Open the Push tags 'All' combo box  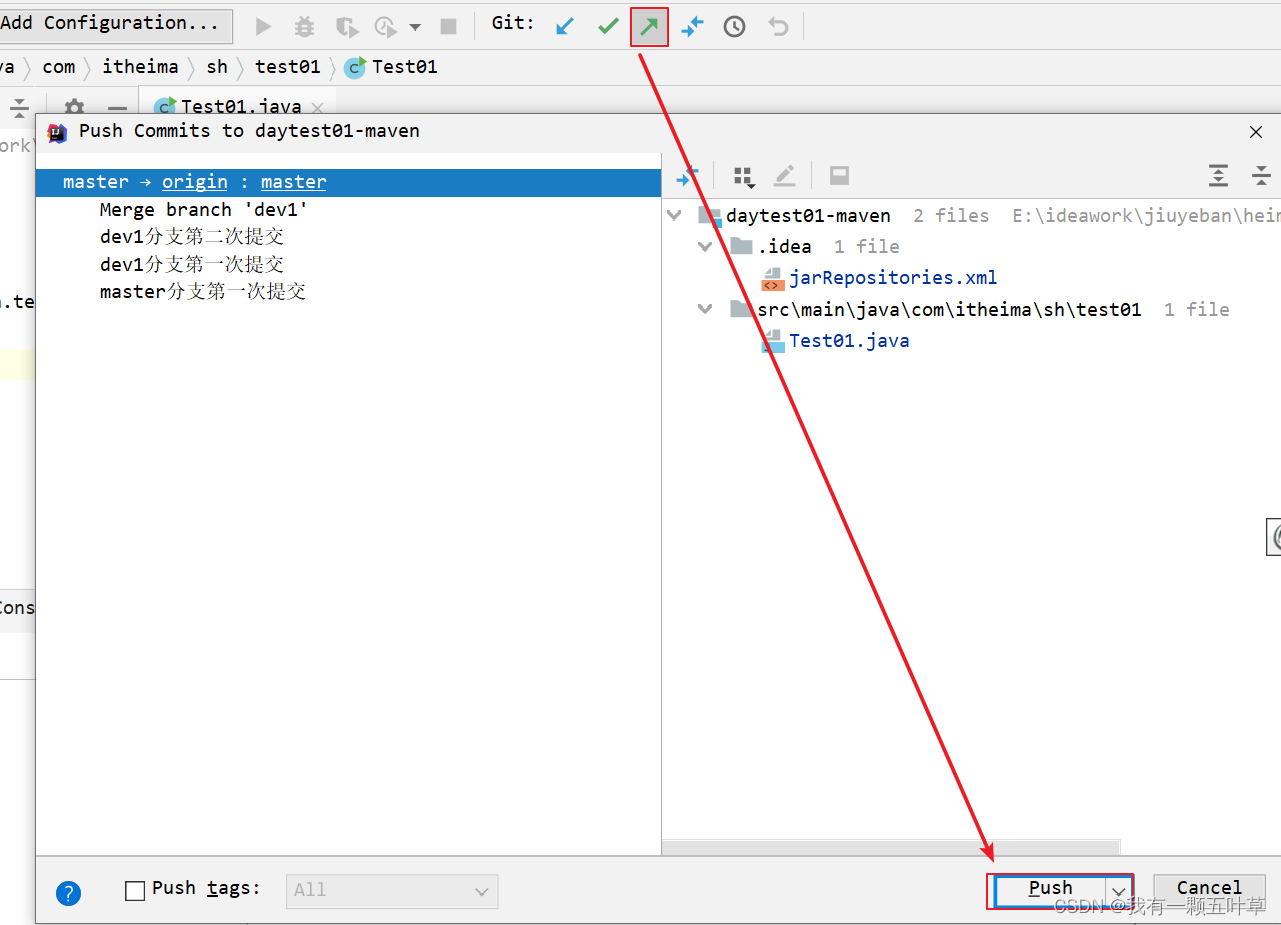point(392,891)
